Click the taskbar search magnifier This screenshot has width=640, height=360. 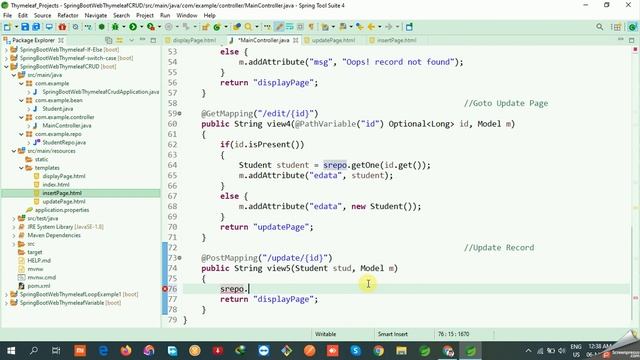click(x=34, y=351)
